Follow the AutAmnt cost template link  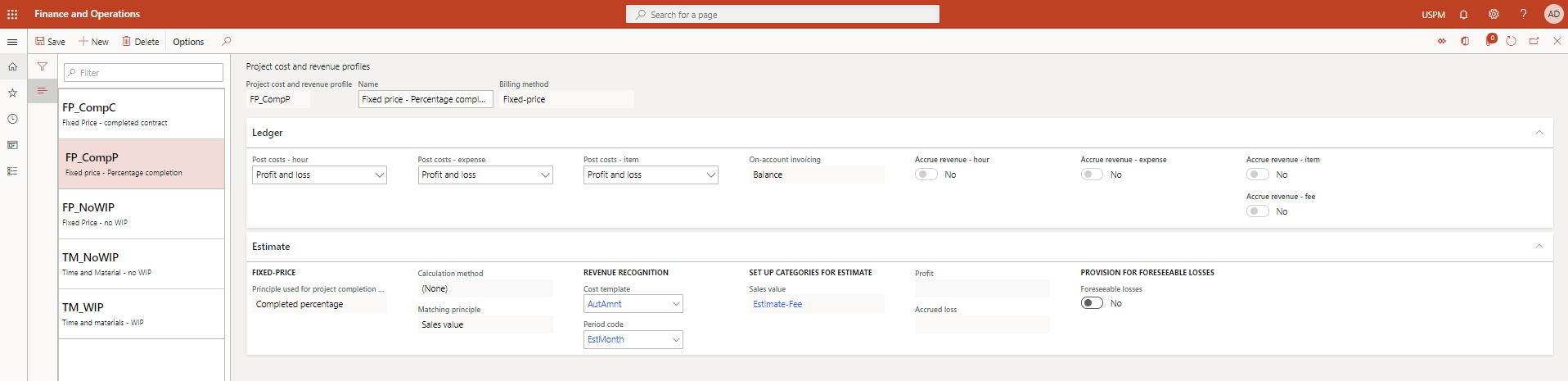[x=605, y=304]
